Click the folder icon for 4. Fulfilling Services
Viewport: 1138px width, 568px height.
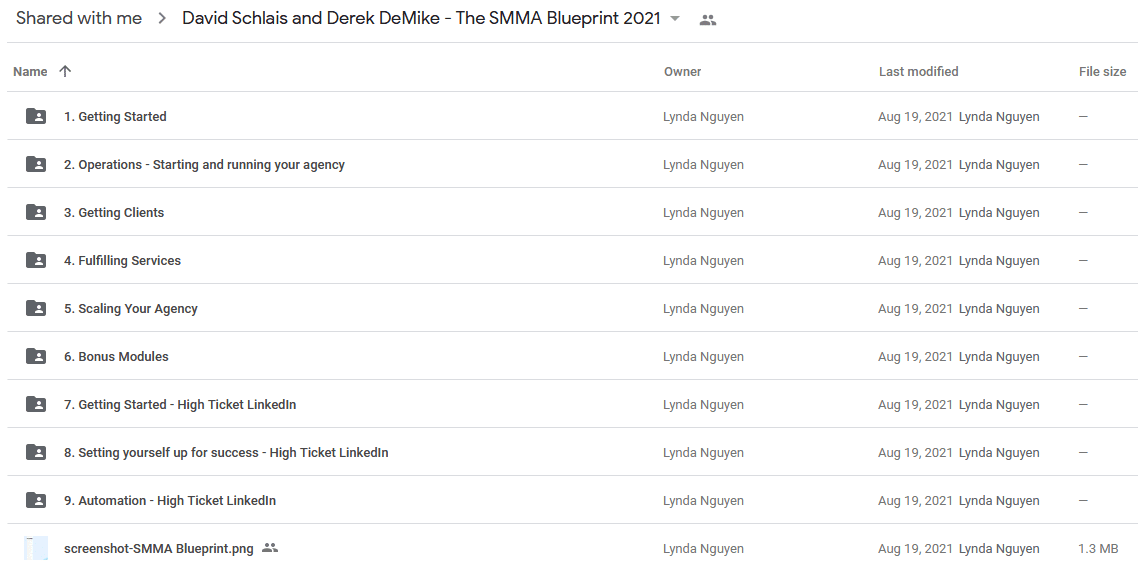tap(36, 260)
